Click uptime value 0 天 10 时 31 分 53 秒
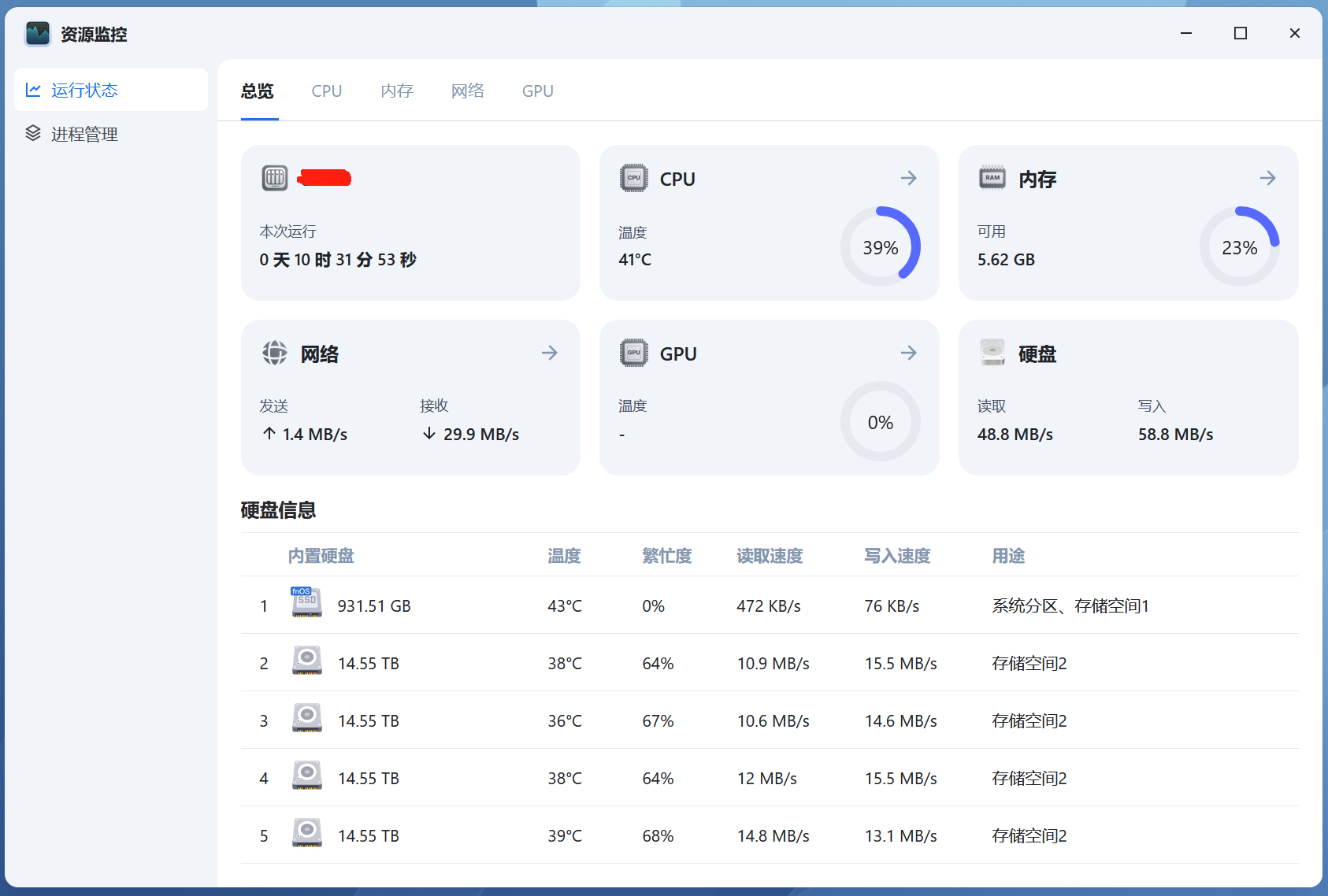Viewport: 1328px width, 896px height. pyautogui.click(x=338, y=260)
